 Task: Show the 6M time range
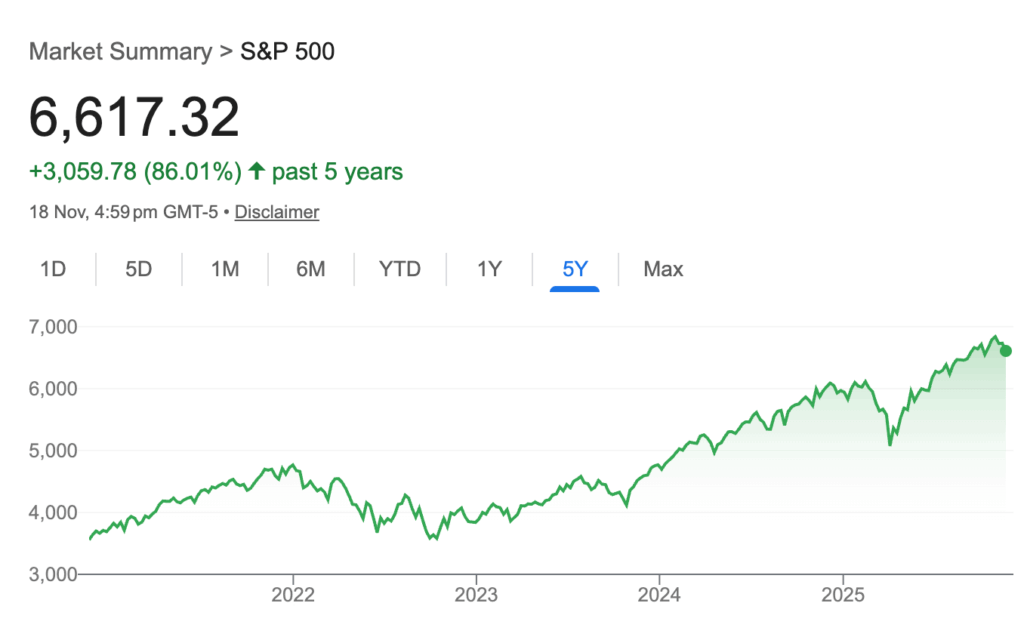tap(311, 269)
